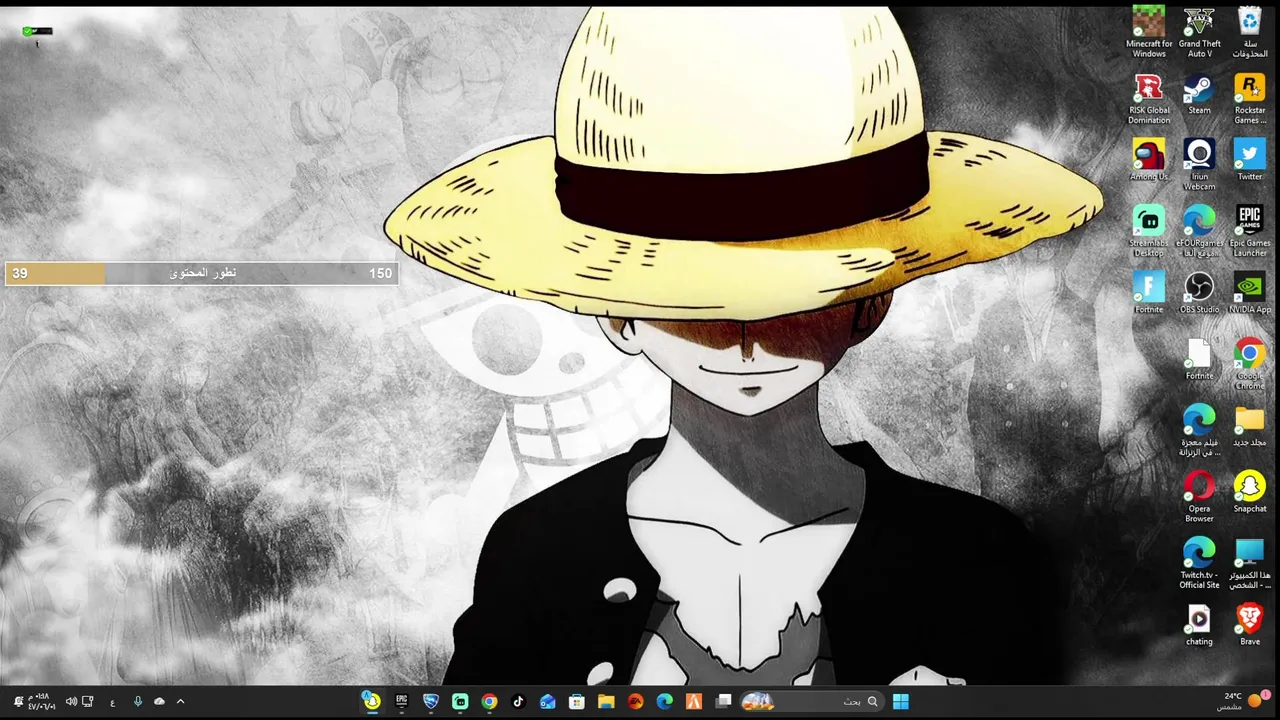The image size is (1280, 720).
Task: Switch the input language indicator ع
Action: tap(112, 702)
